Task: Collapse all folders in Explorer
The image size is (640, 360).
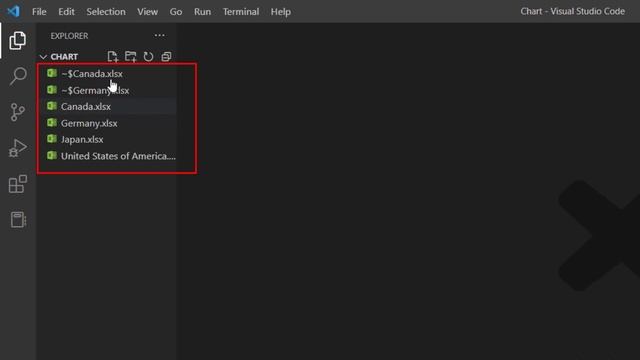Action: tap(166, 57)
